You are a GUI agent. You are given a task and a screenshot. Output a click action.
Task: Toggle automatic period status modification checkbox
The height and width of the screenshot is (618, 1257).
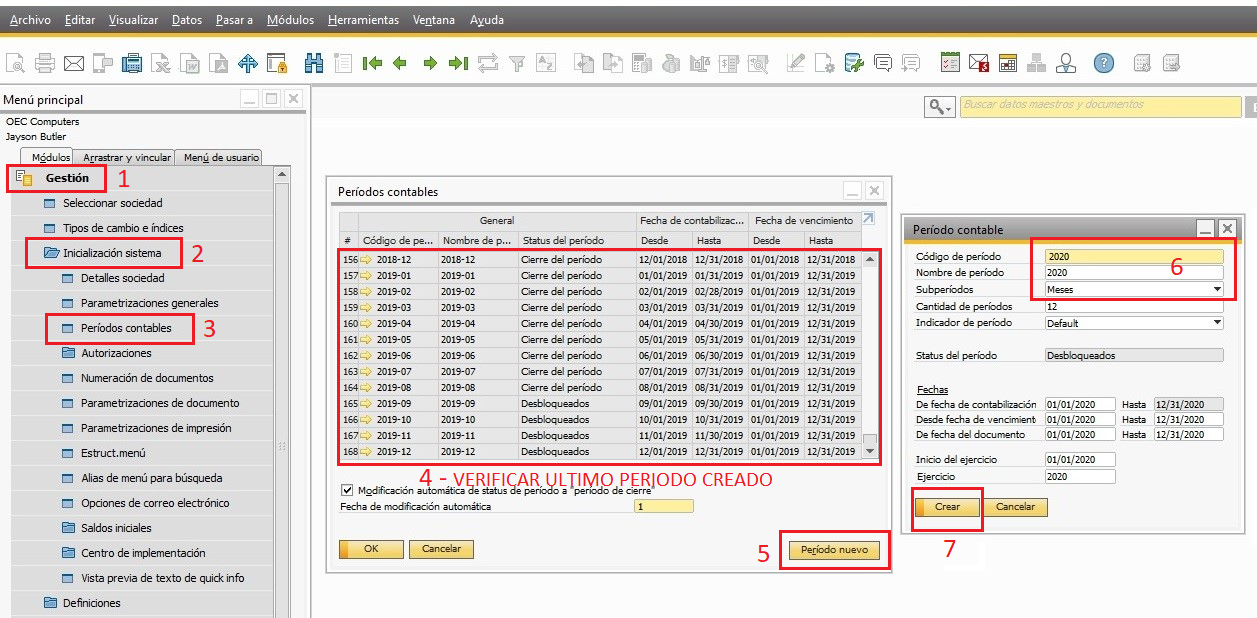[347, 490]
